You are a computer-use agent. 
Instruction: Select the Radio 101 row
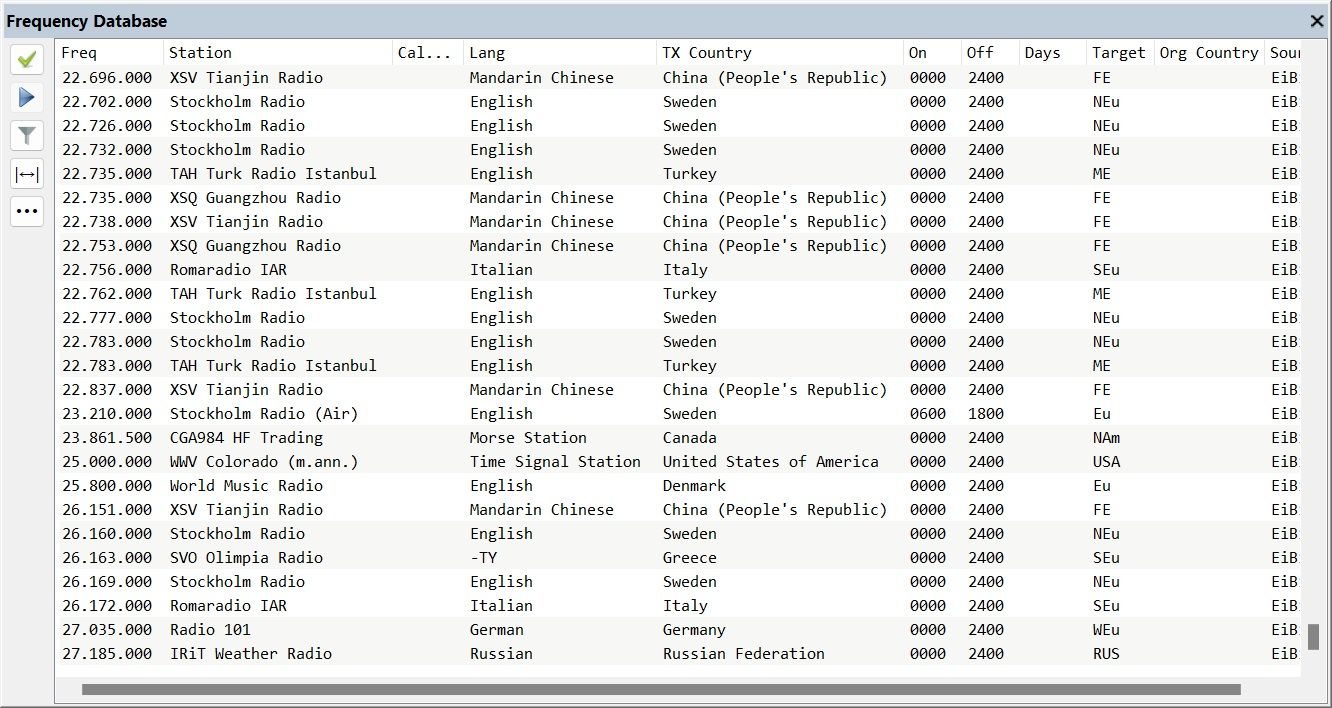(x=210, y=630)
